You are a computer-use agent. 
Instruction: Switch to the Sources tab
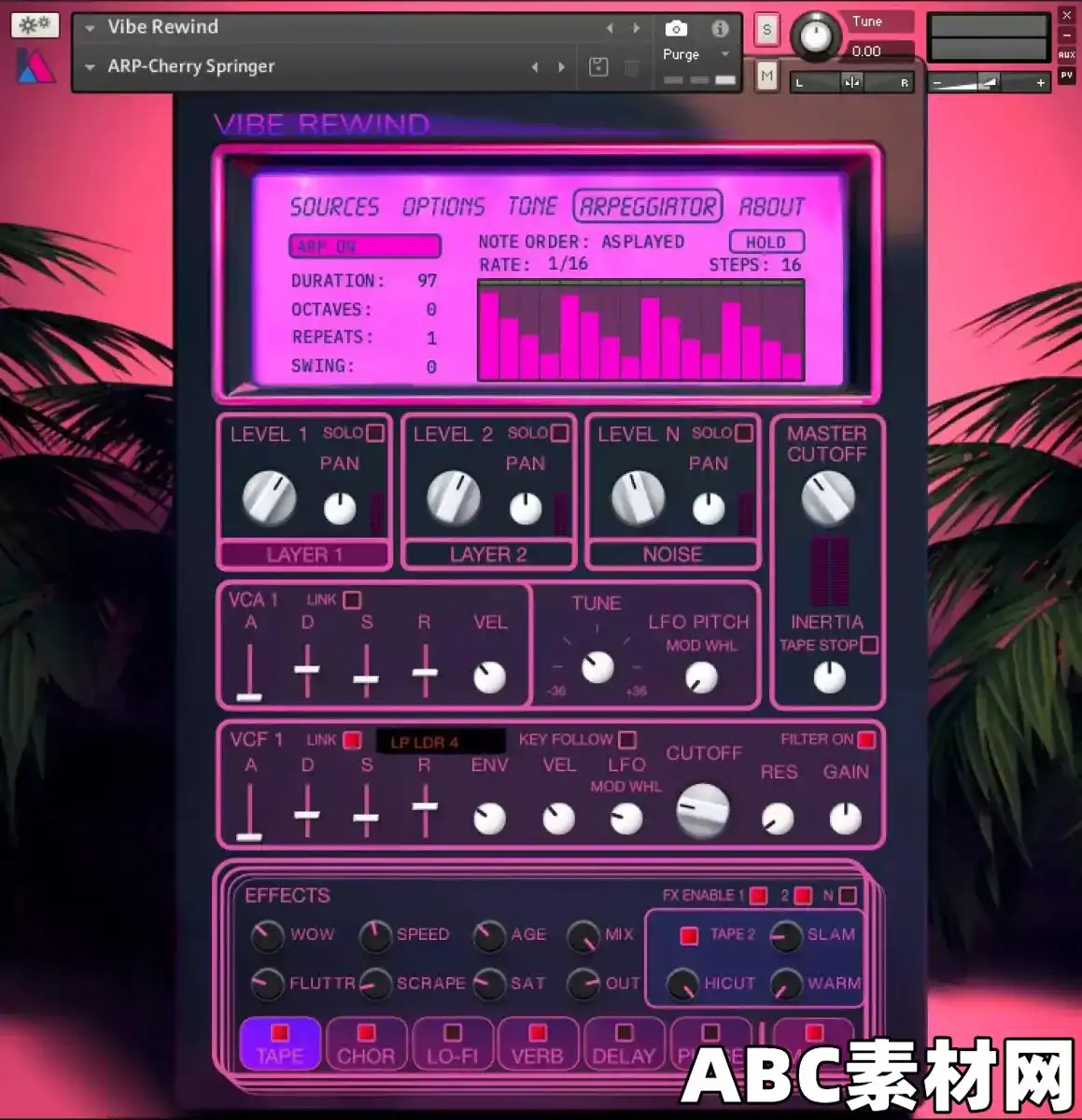tap(334, 206)
